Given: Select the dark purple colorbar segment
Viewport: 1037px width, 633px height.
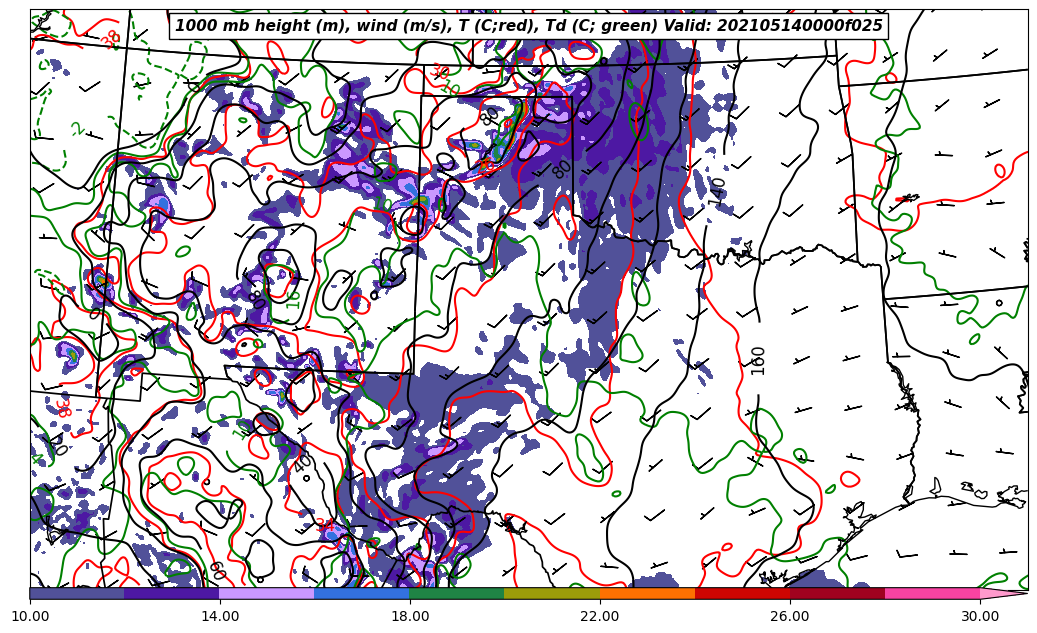Looking at the screenshot, I should click(171, 593).
